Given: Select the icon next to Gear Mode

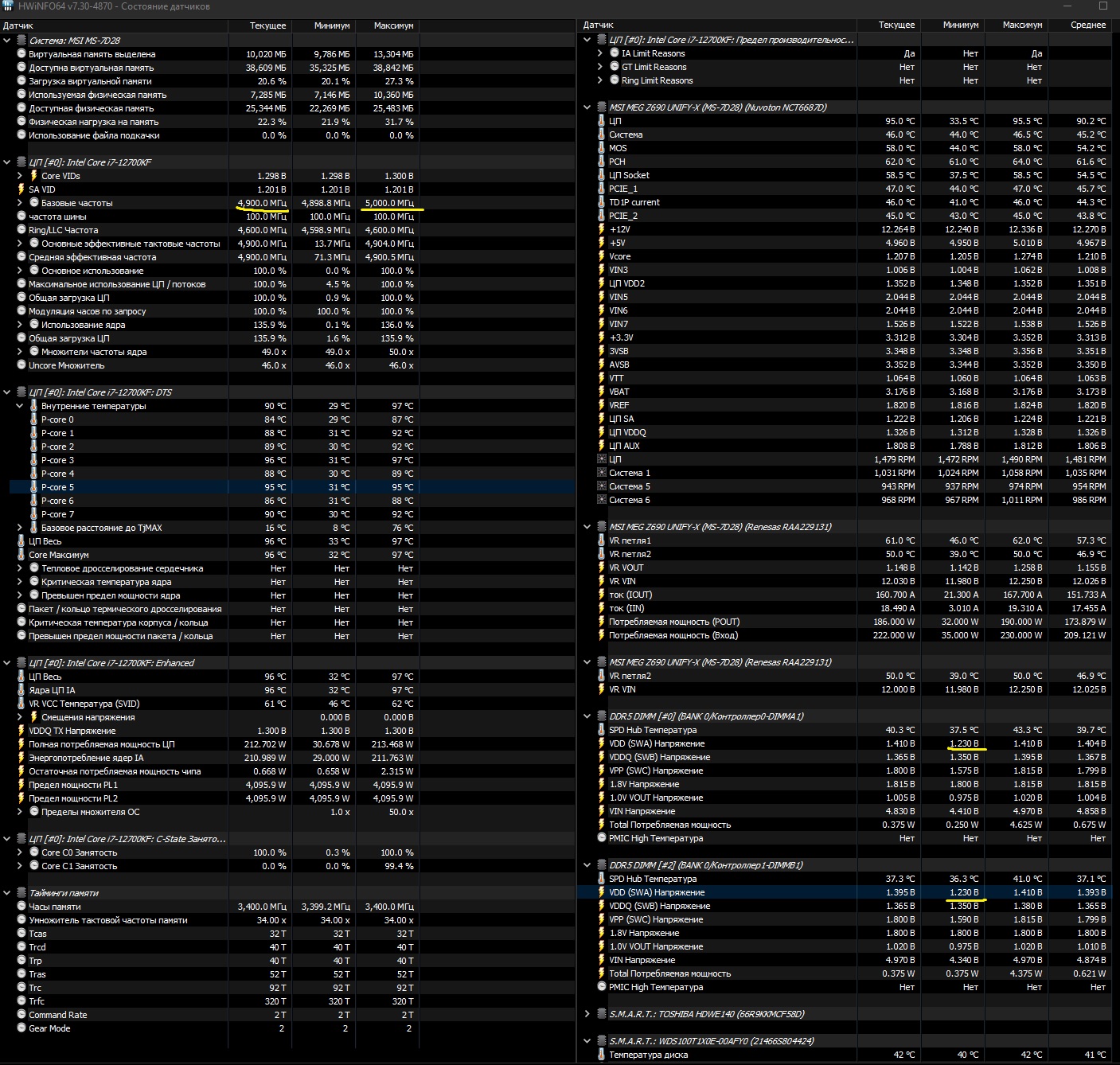Looking at the screenshot, I should coord(21,1028).
